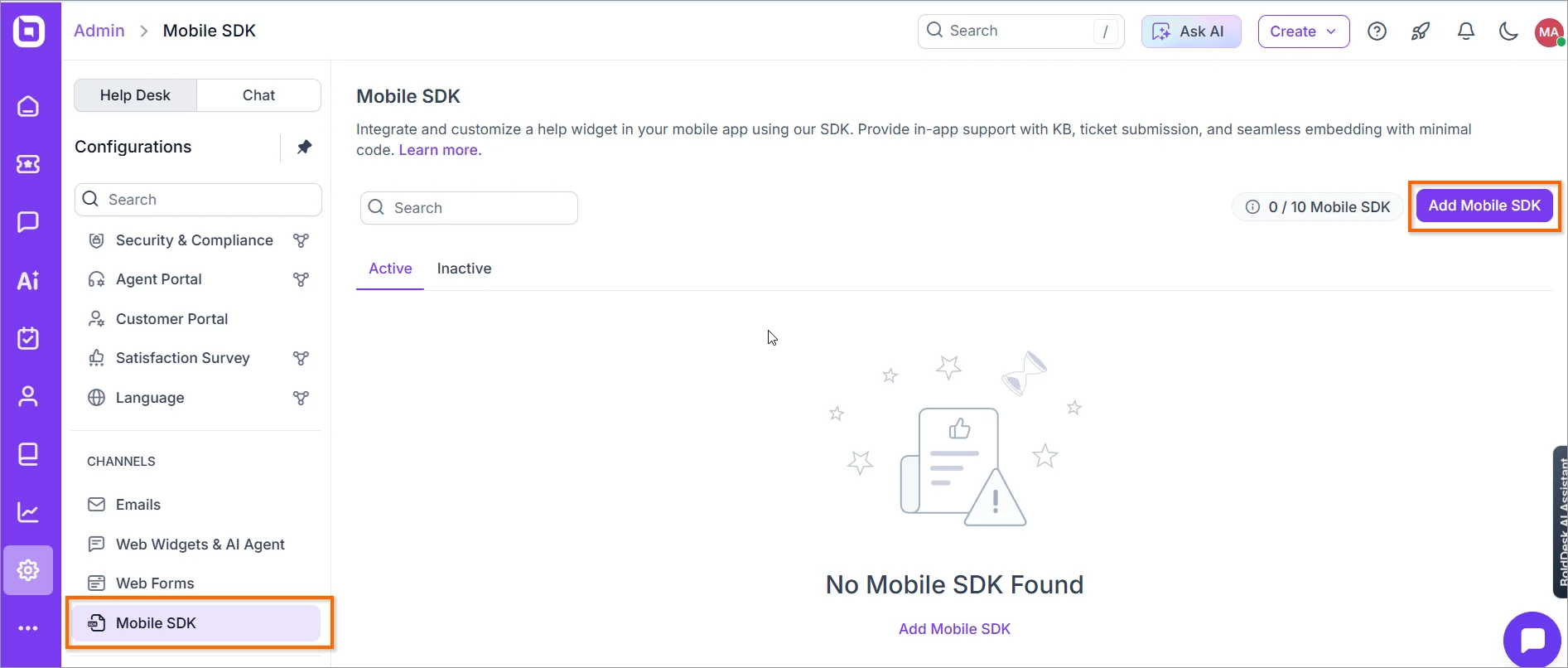Open the Knowledge Base icon in the sidebar
The height and width of the screenshot is (668, 1568).
pyautogui.click(x=28, y=453)
